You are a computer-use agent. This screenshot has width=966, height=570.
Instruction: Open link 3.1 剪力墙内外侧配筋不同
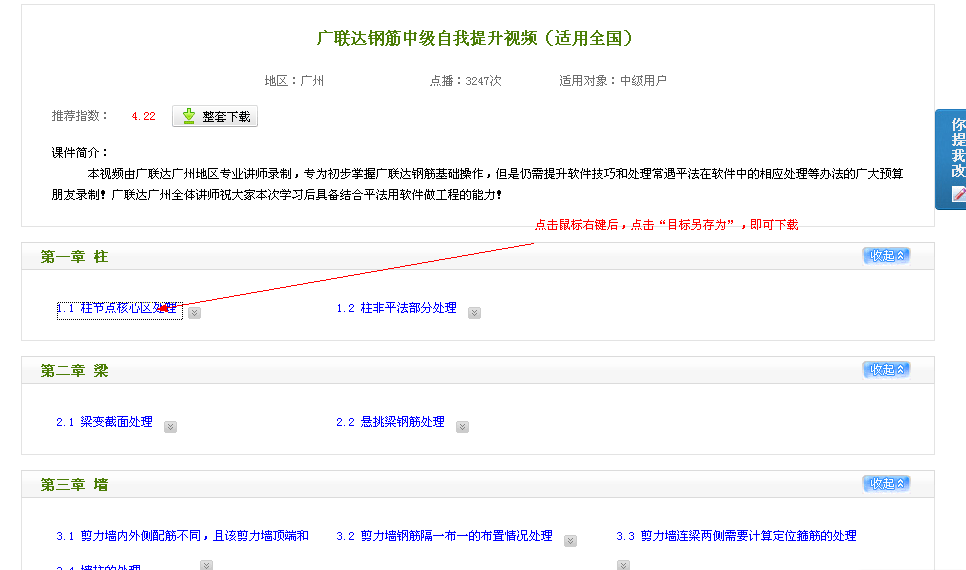(x=182, y=536)
